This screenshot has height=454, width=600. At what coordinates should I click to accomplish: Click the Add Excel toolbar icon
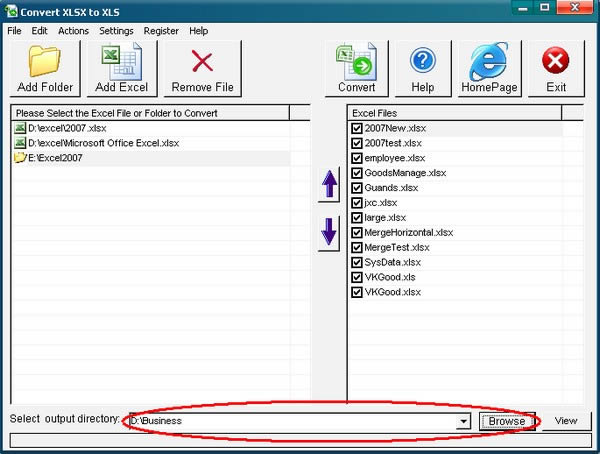coord(122,62)
